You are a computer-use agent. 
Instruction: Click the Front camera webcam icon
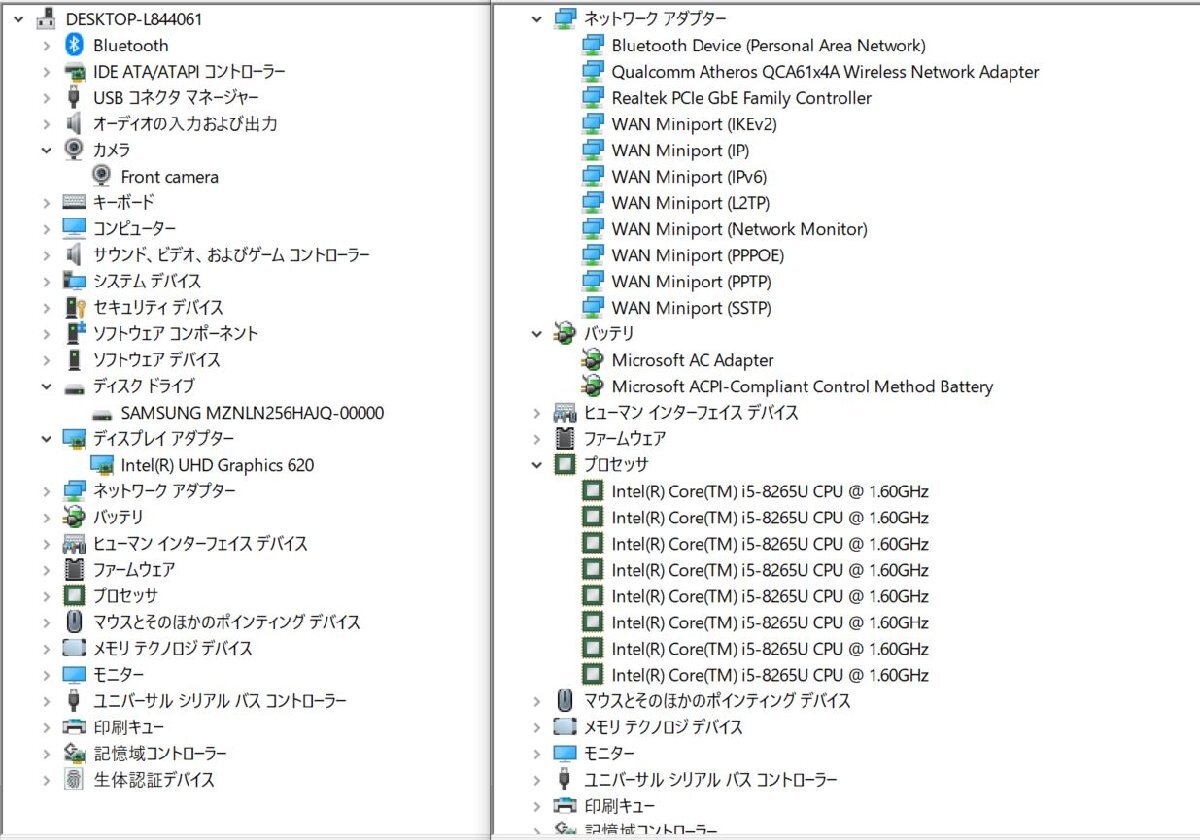pos(102,177)
